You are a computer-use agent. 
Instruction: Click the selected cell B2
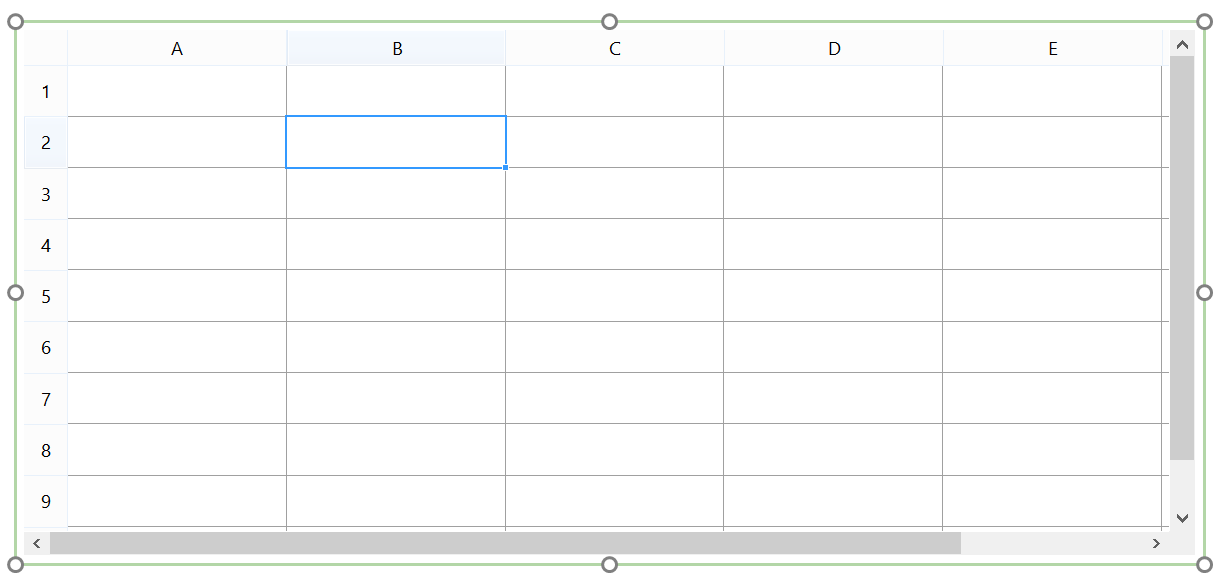(x=396, y=142)
